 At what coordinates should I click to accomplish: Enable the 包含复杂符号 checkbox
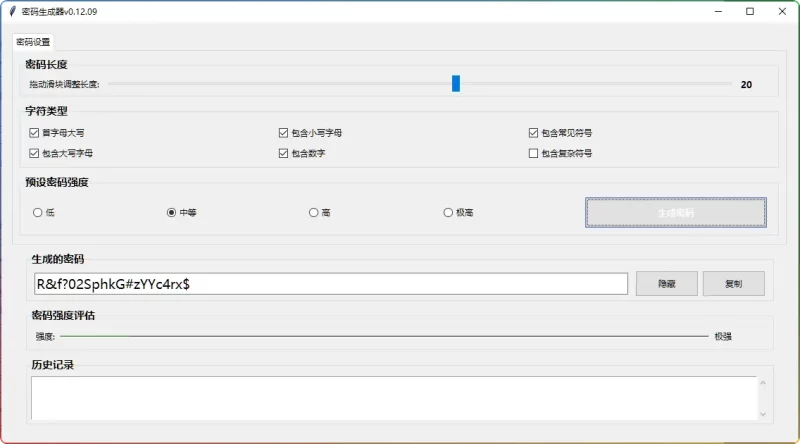(533, 153)
